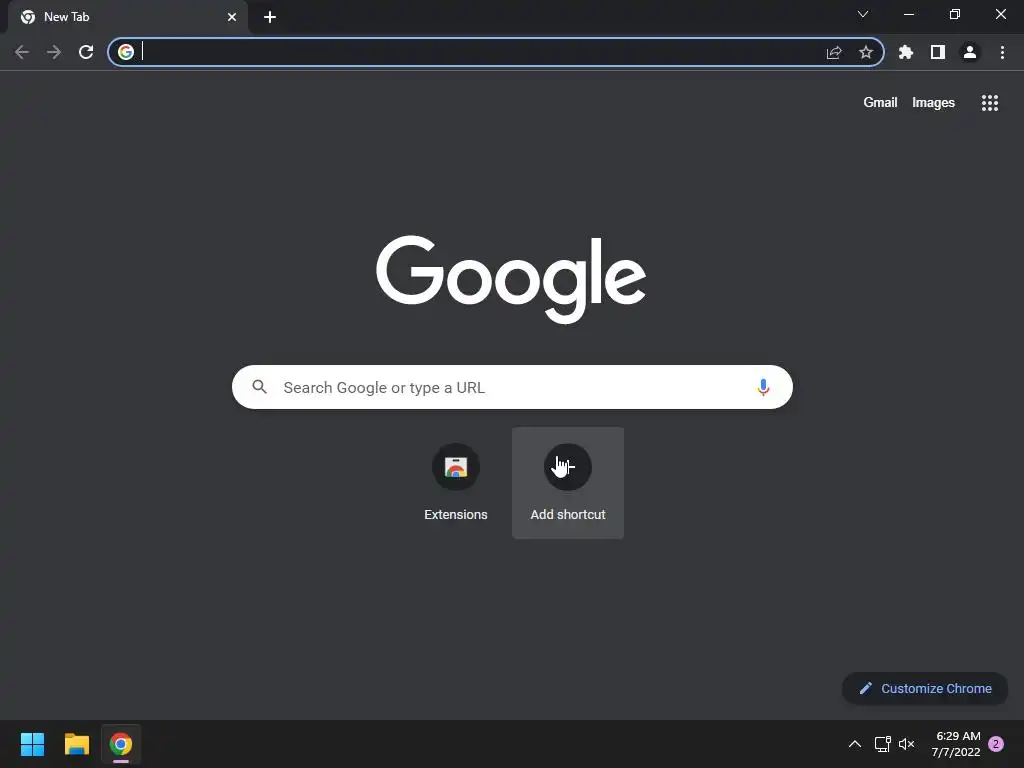Image resolution: width=1024 pixels, height=768 pixels.
Task: Open File Explorer from taskbar
Action: [x=76, y=744]
